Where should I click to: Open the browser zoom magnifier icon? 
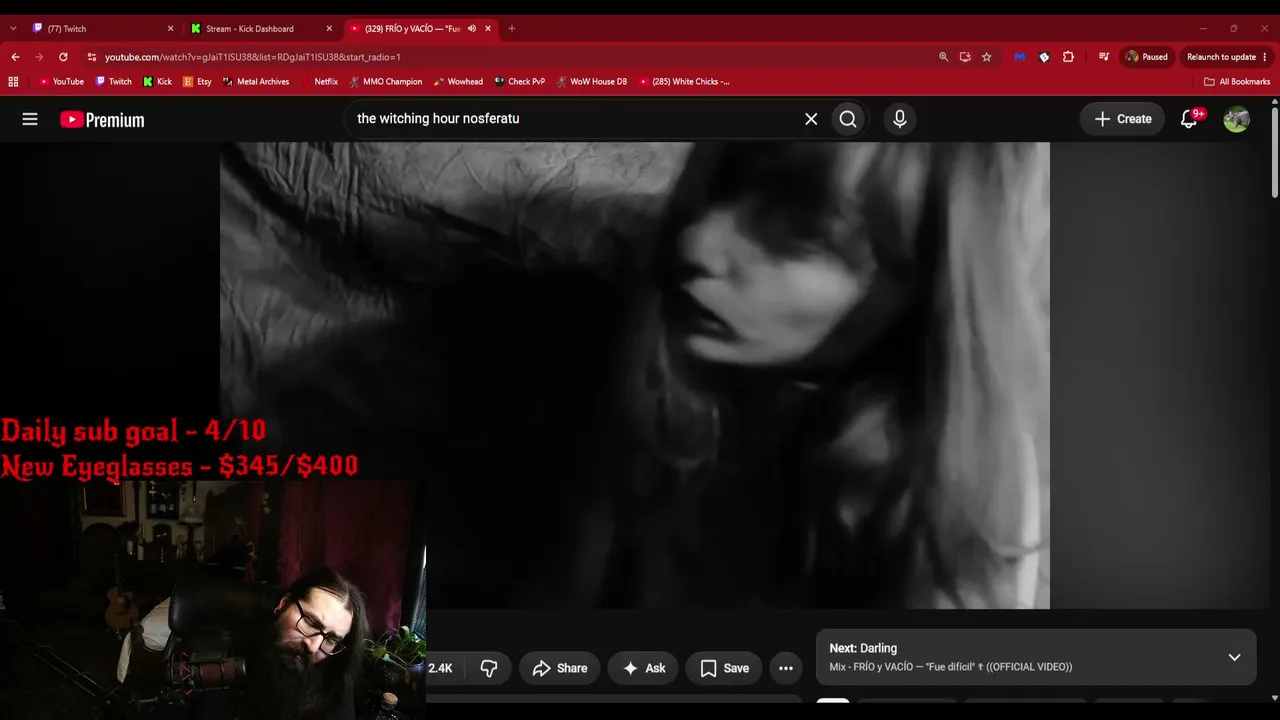[943, 57]
